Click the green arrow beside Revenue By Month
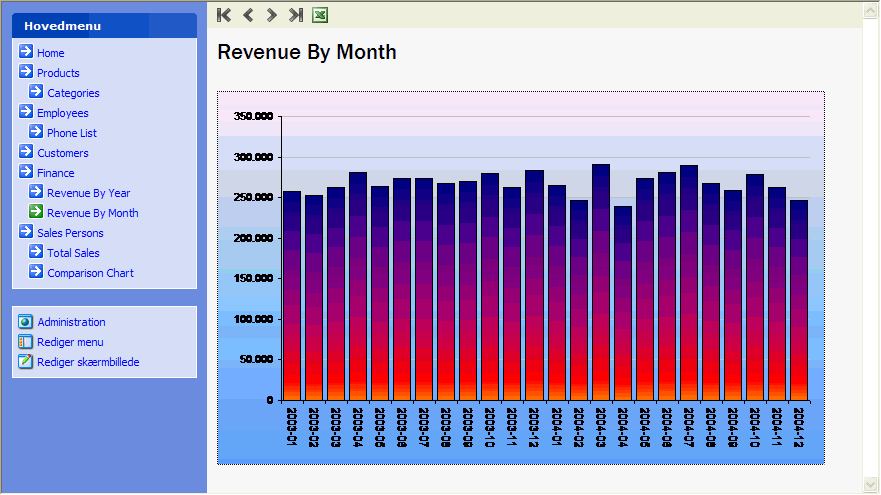This screenshot has height=495, width=881. 36,211
